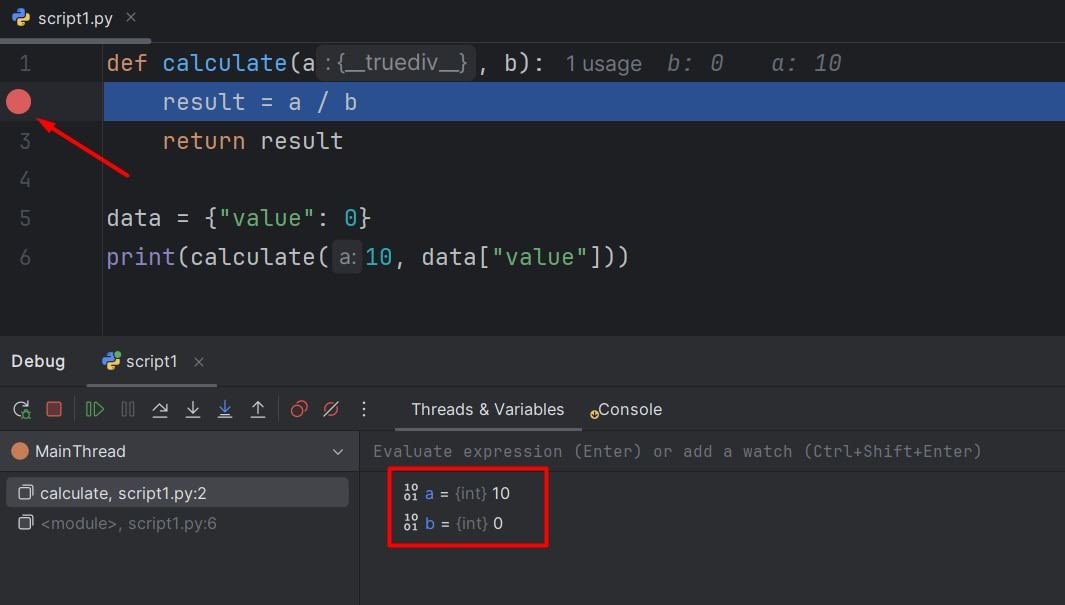
Task: Select variable b = {int} 0
Action: (453, 524)
